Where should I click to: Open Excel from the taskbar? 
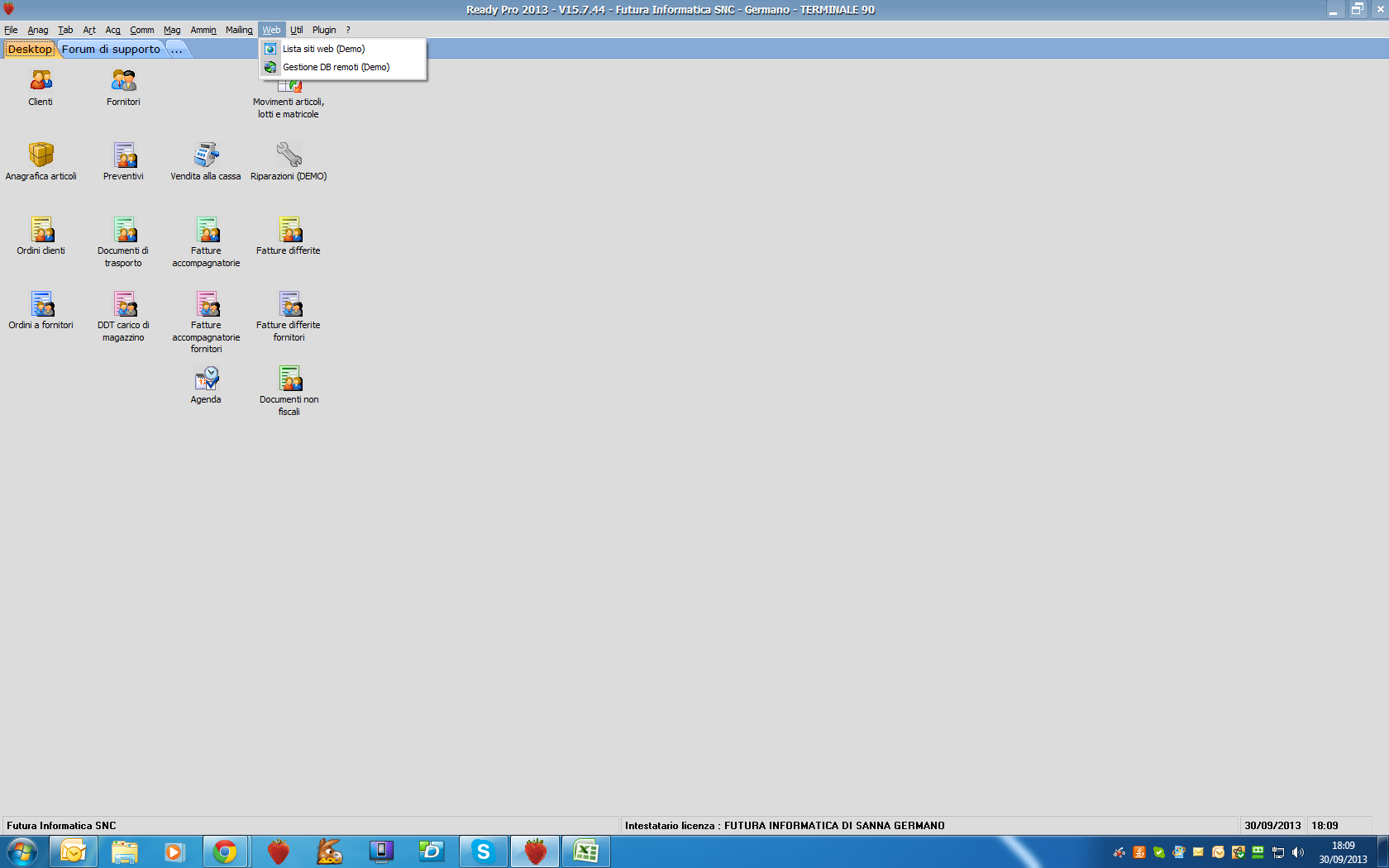[x=586, y=851]
